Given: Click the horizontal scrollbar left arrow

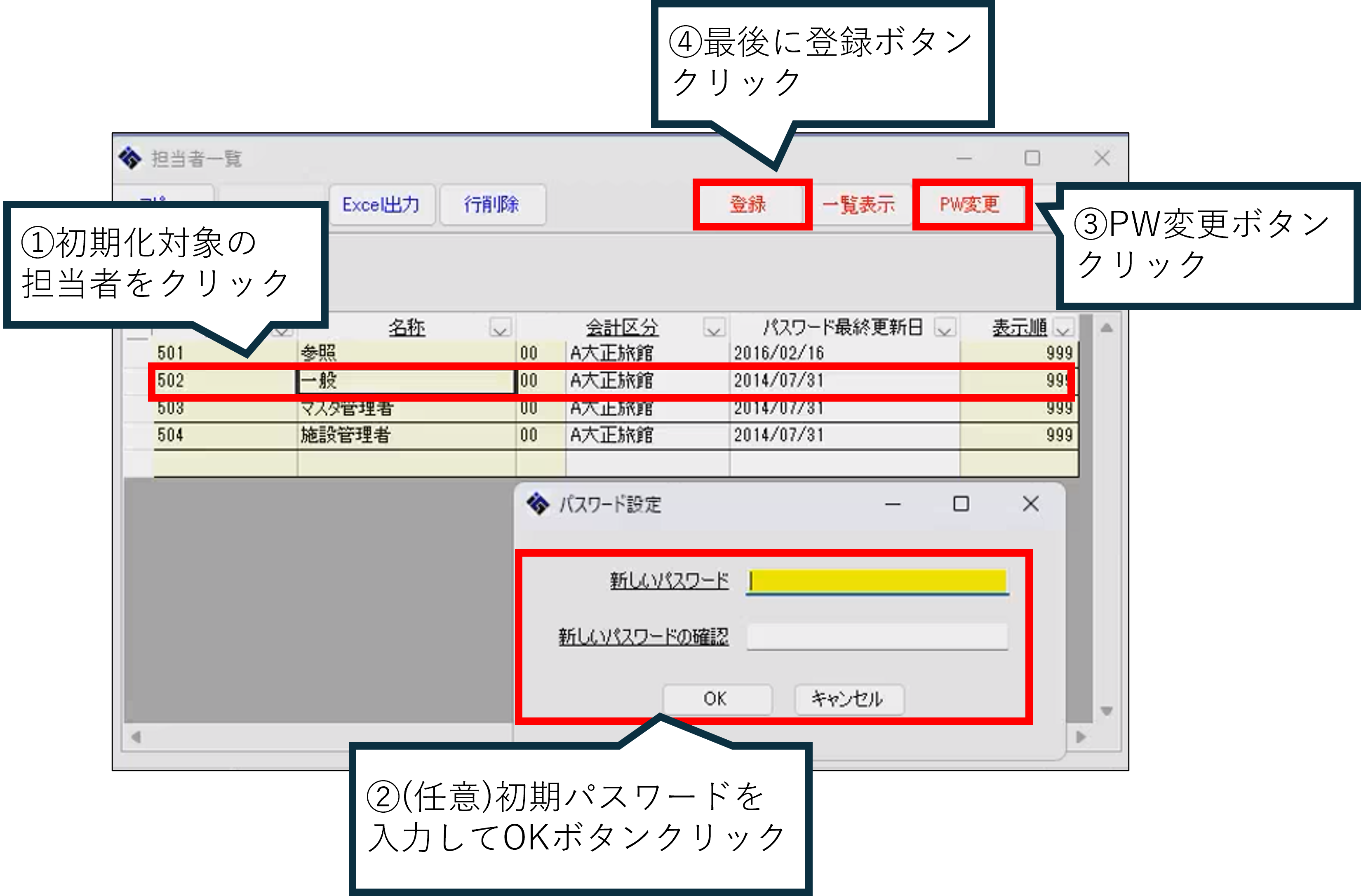Looking at the screenshot, I should coord(136,737).
